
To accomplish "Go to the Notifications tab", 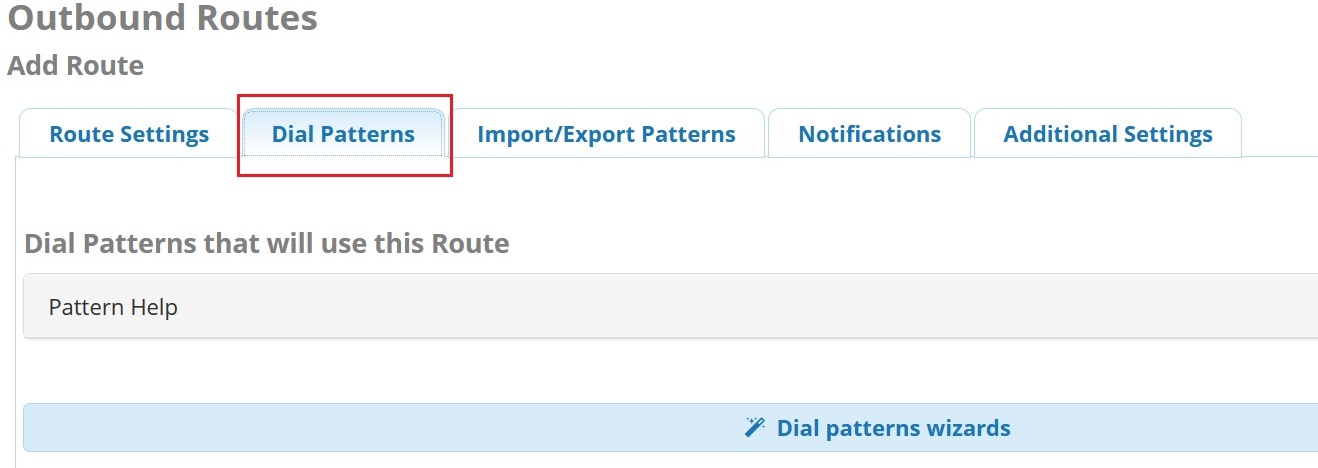I will (869, 133).
